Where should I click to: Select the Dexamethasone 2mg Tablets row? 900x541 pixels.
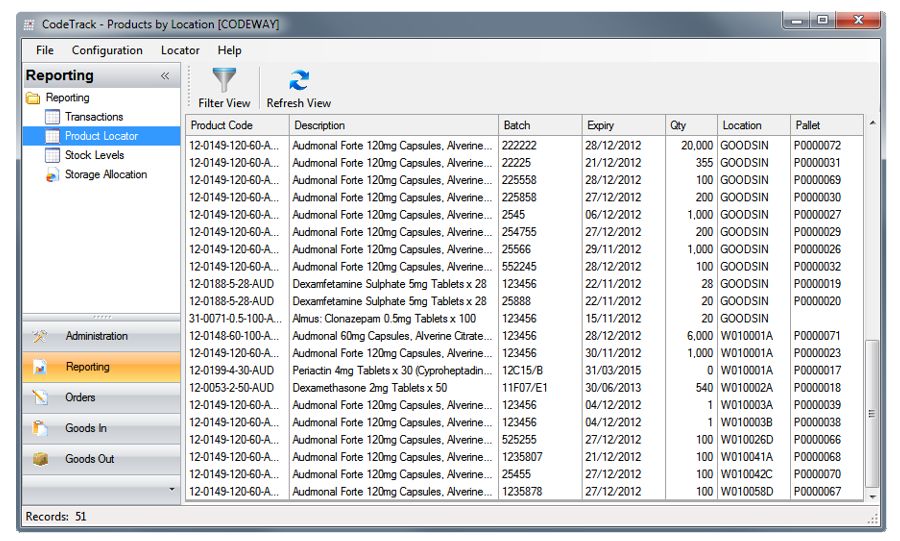tap(369, 388)
